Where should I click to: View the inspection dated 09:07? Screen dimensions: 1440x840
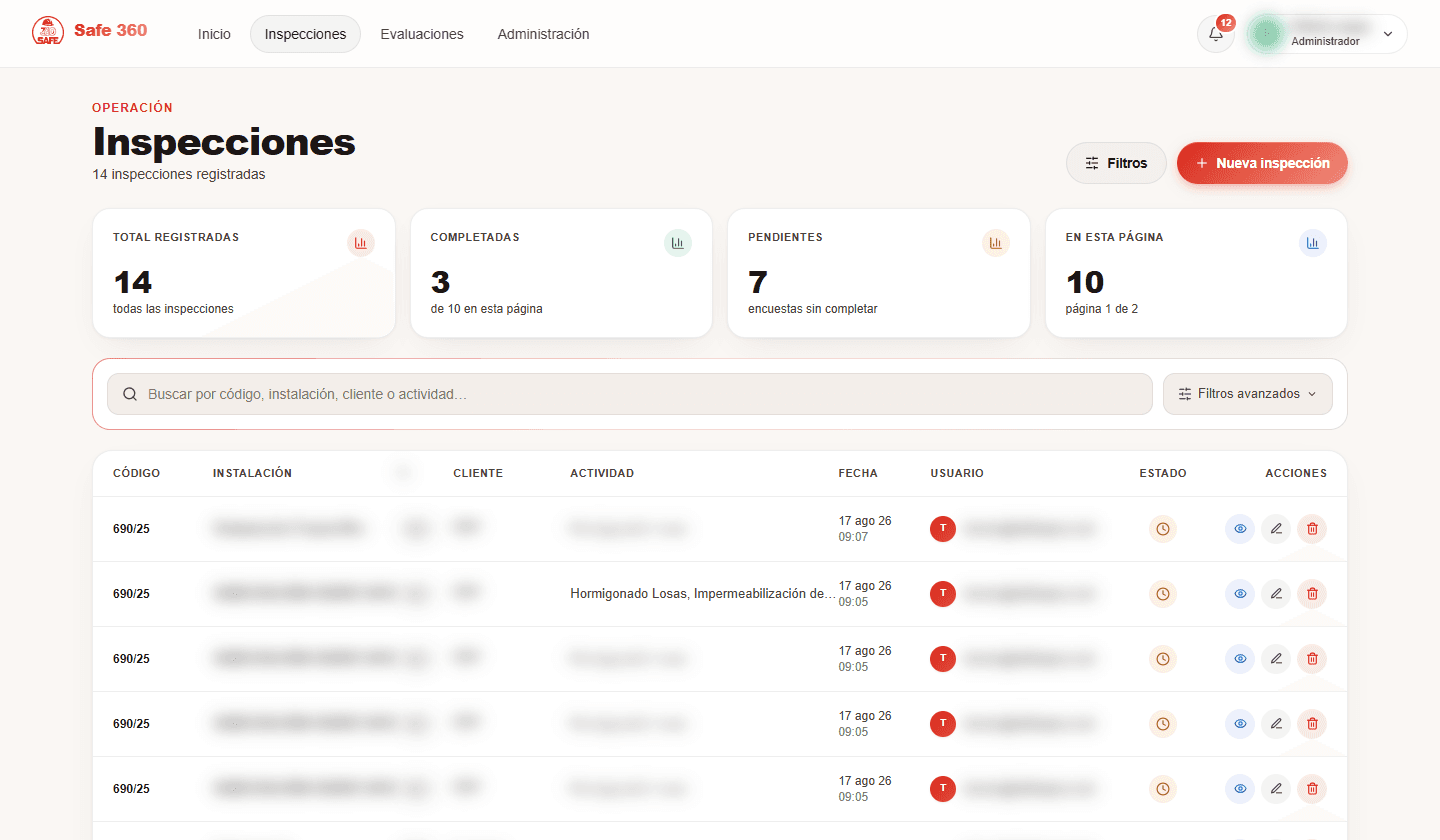tap(1240, 529)
